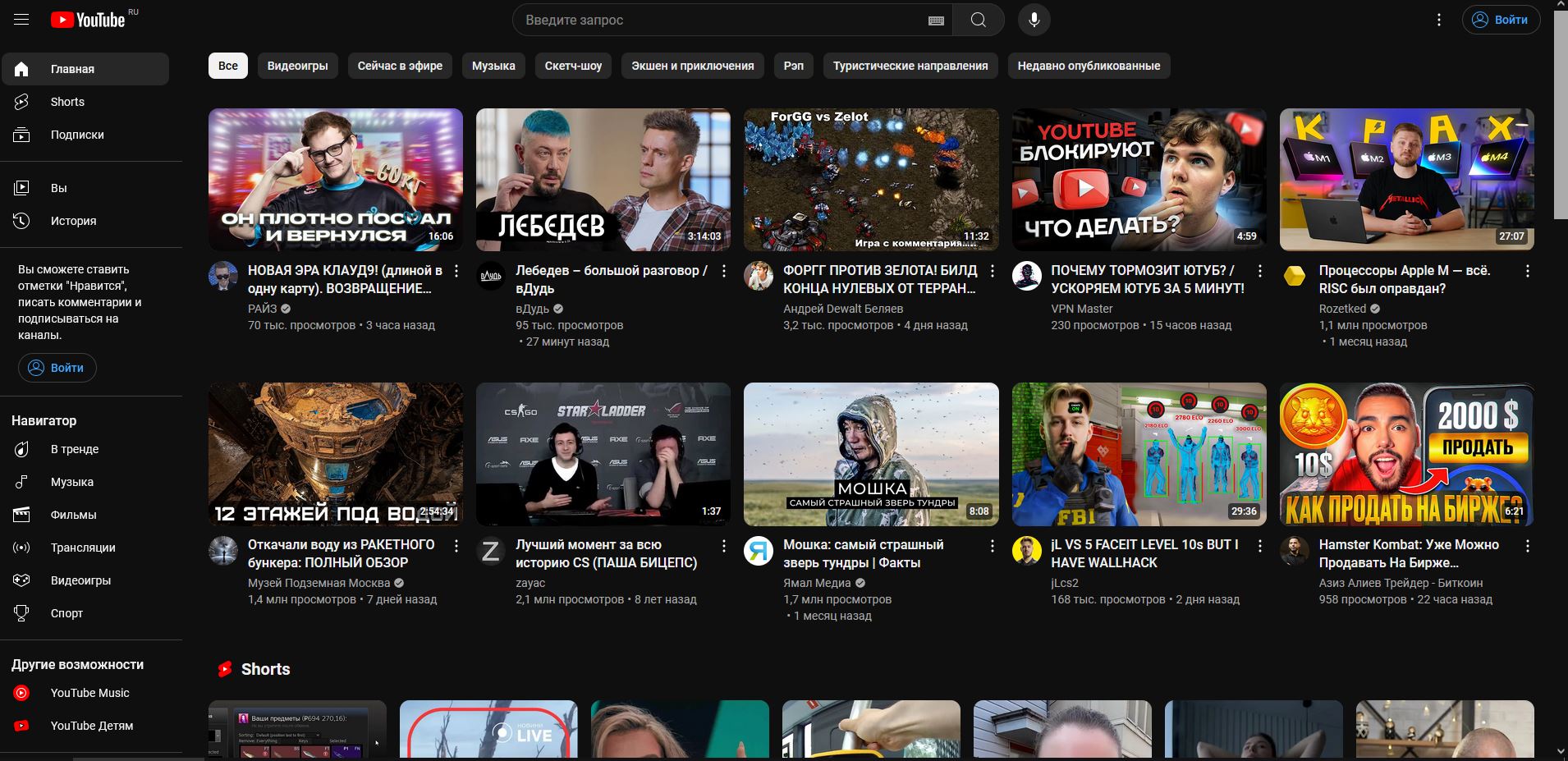Open YouTube Детям from sidebar
The height and width of the screenshot is (761, 1568).
pyautogui.click(x=85, y=726)
